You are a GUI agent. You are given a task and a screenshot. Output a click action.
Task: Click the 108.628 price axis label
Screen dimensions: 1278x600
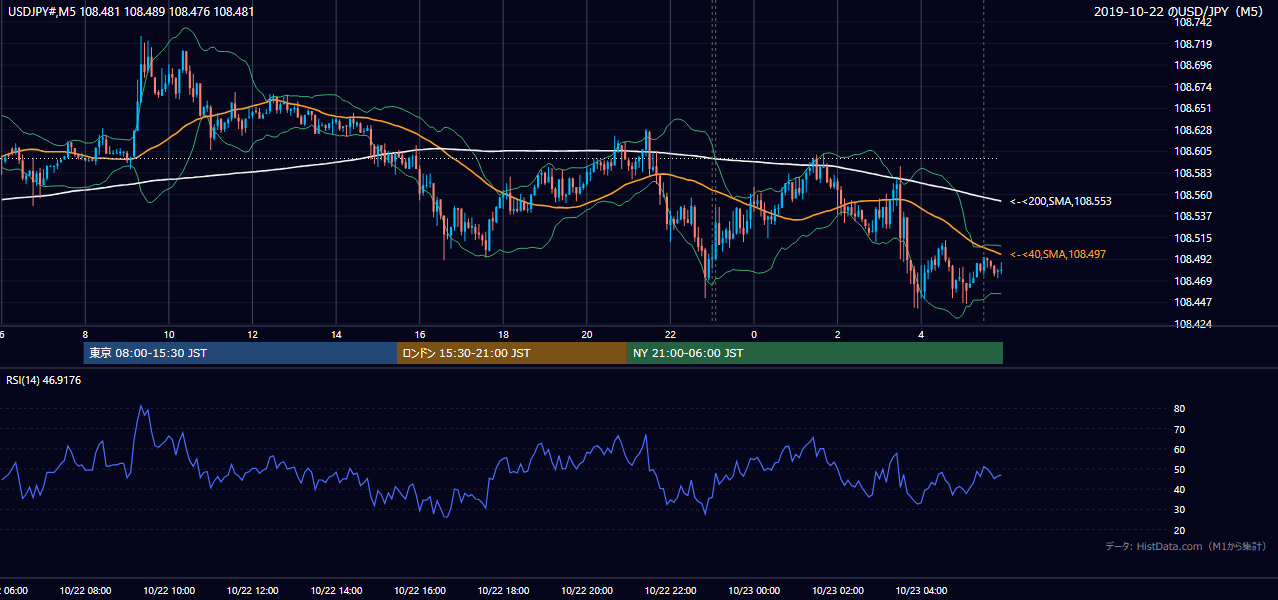[1193, 130]
